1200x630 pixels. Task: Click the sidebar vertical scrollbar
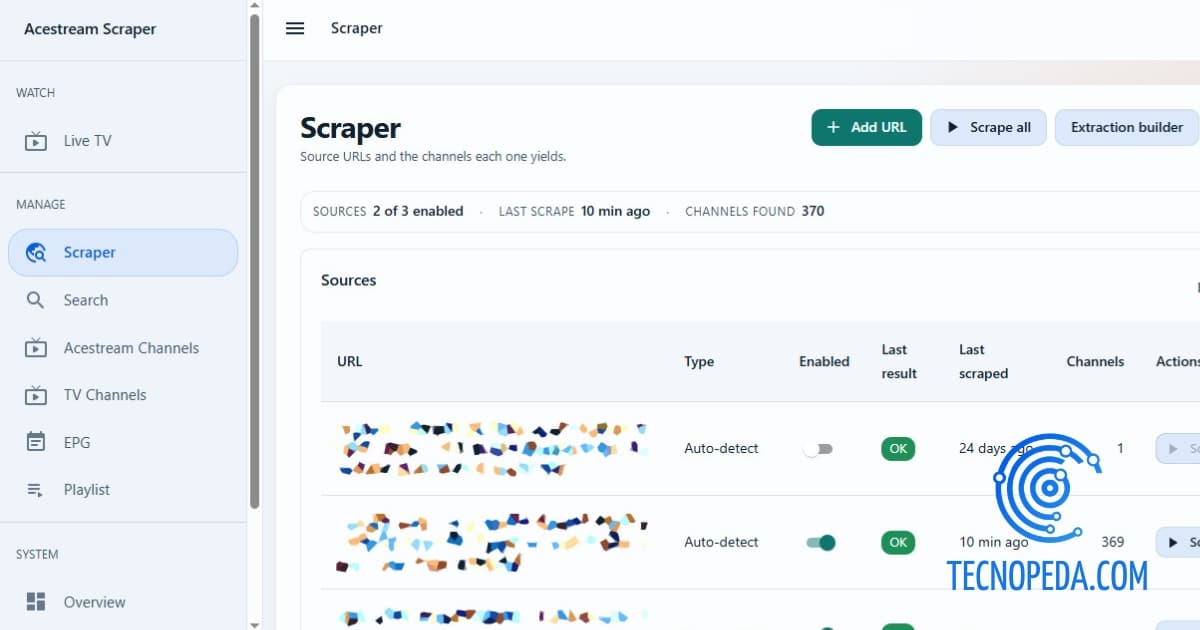[x=255, y=260]
